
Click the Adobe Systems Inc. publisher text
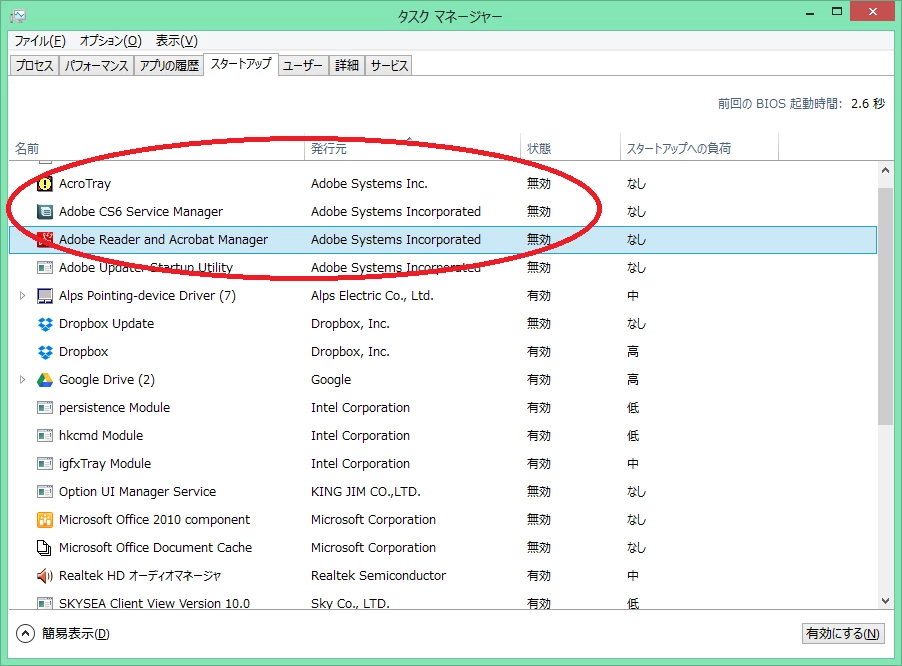[369, 184]
